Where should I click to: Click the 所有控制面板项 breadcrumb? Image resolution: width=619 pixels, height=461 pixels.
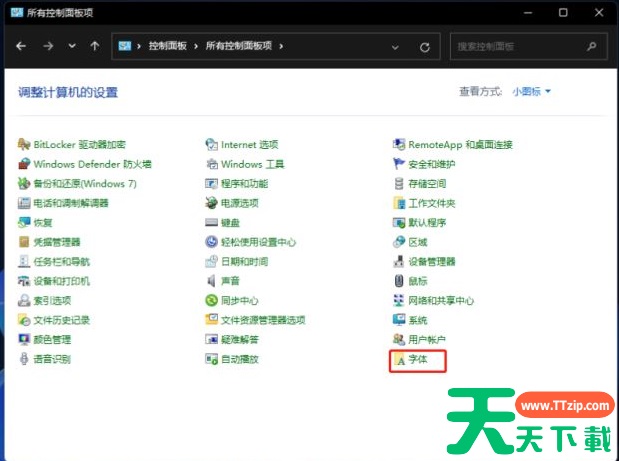click(238, 46)
